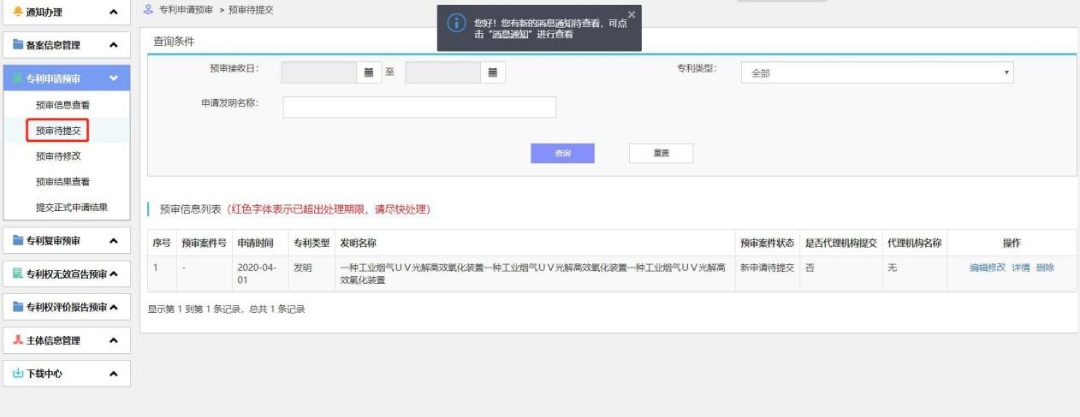This screenshot has height=417, width=1080.
Task: Click the calendar icon for end date
Action: 493,73
